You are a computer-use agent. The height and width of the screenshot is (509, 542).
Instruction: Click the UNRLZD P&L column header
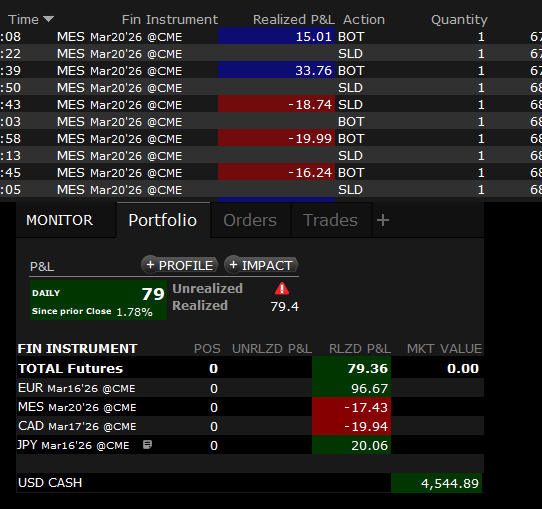coord(272,349)
